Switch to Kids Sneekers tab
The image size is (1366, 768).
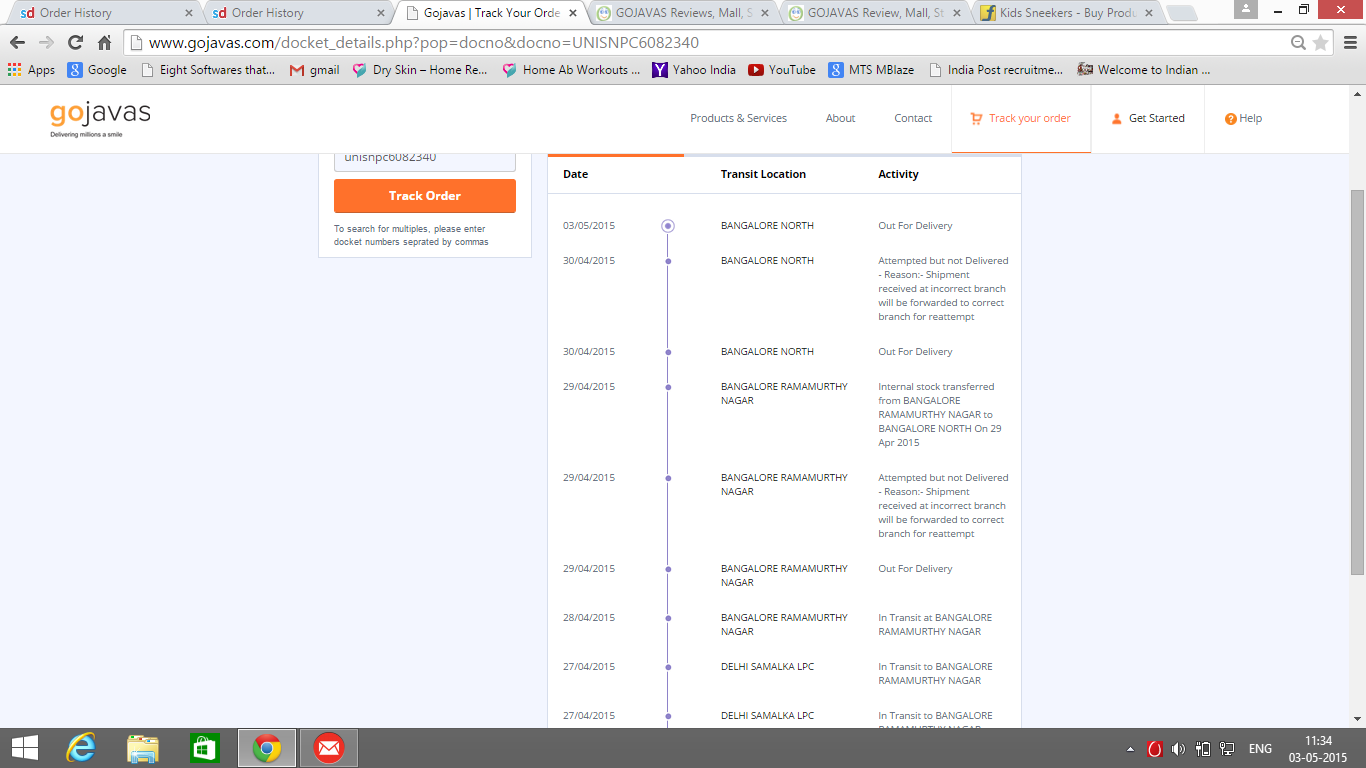pos(1062,13)
